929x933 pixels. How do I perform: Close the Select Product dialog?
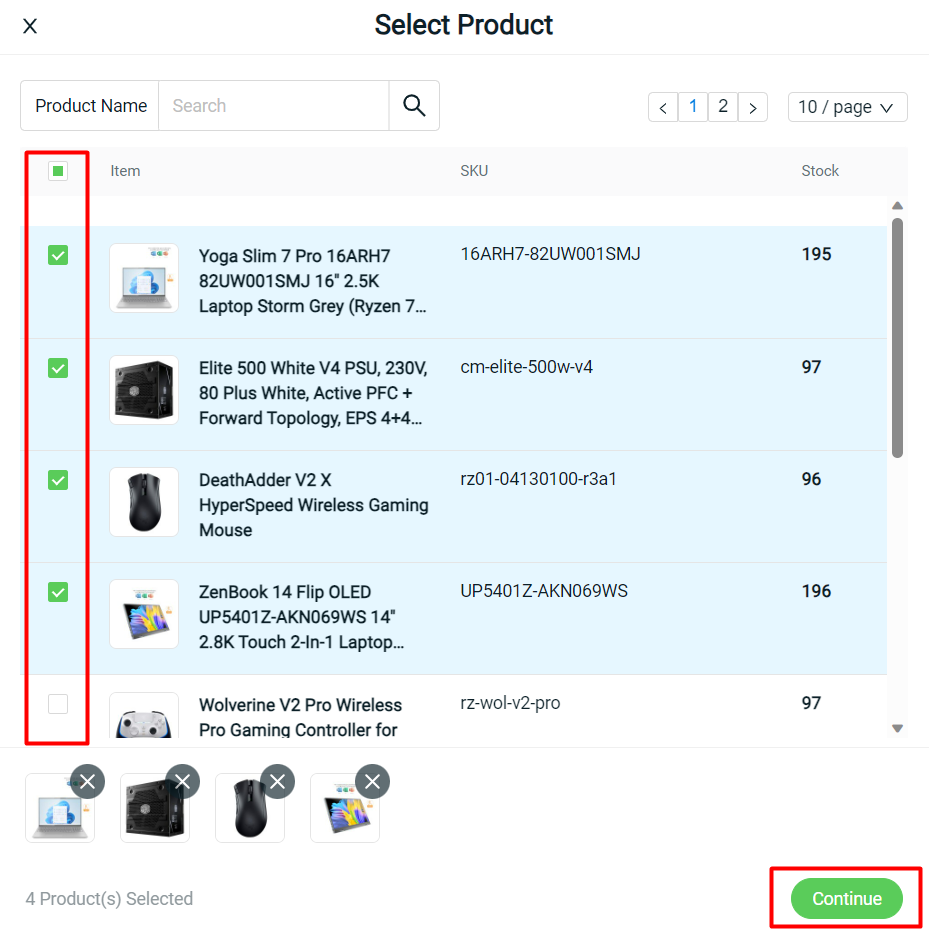[30, 26]
